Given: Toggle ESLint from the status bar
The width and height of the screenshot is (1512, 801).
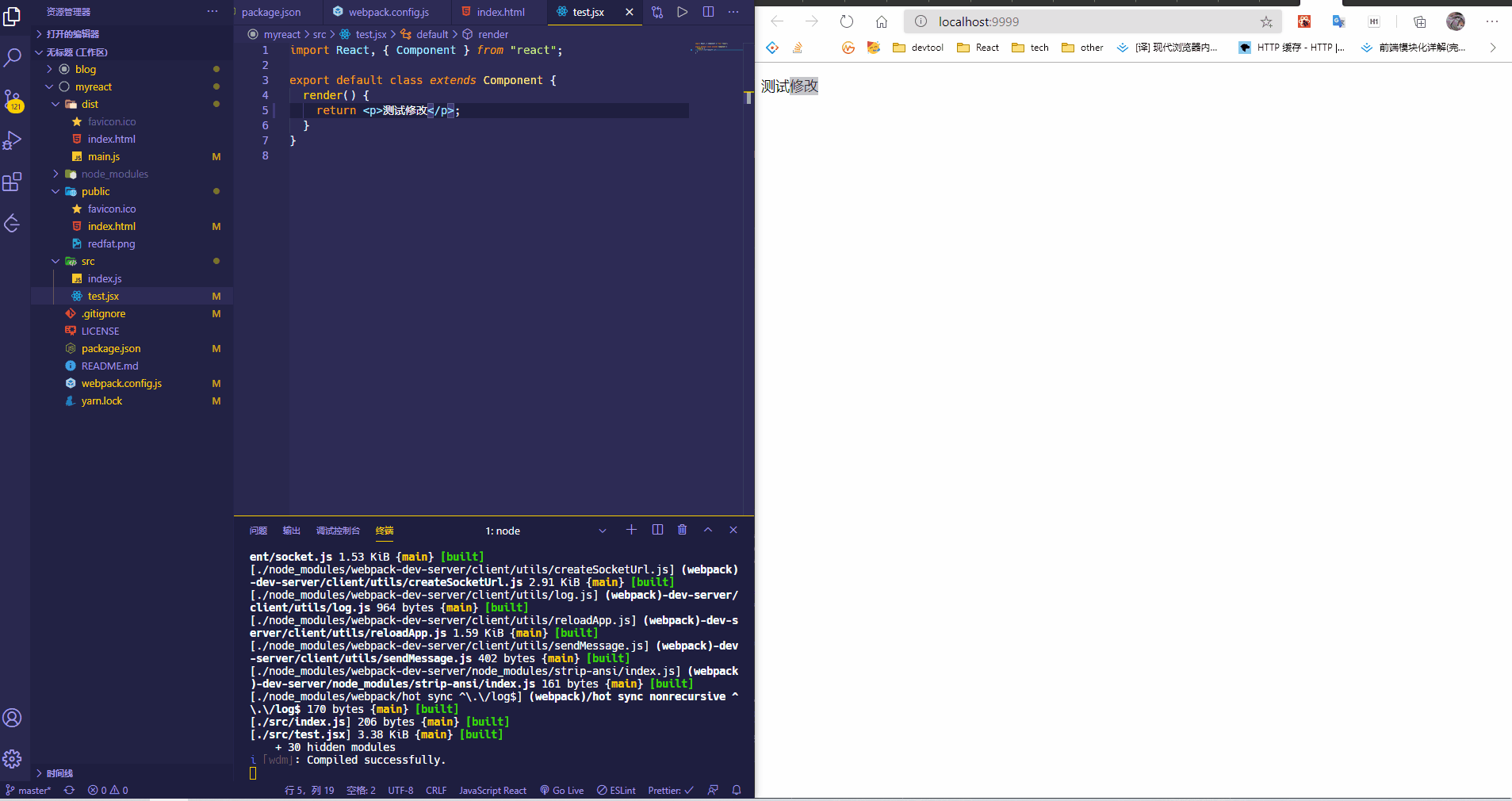Looking at the screenshot, I should coord(616,790).
